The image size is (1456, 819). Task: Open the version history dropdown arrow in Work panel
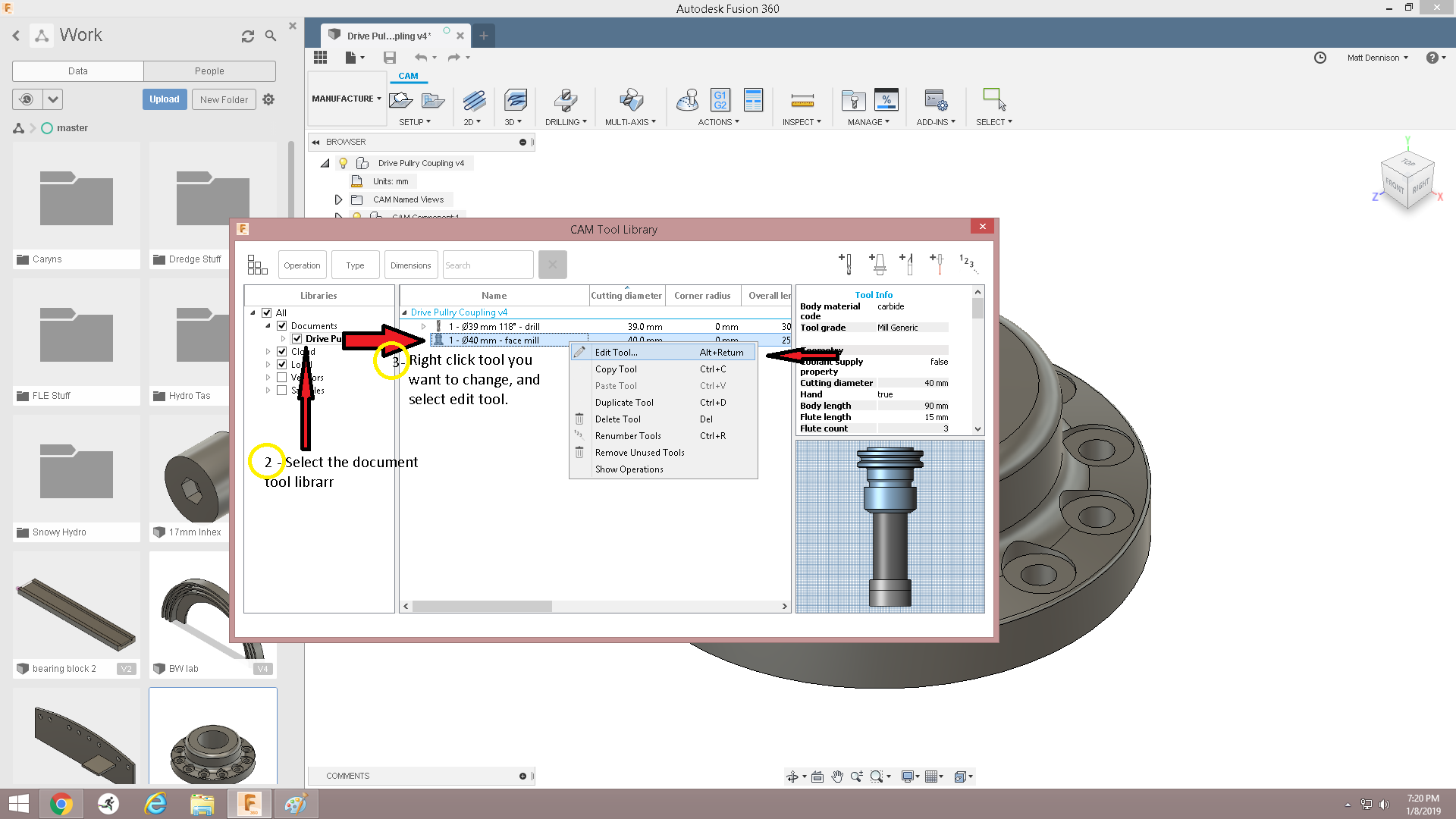pos(52,99)
